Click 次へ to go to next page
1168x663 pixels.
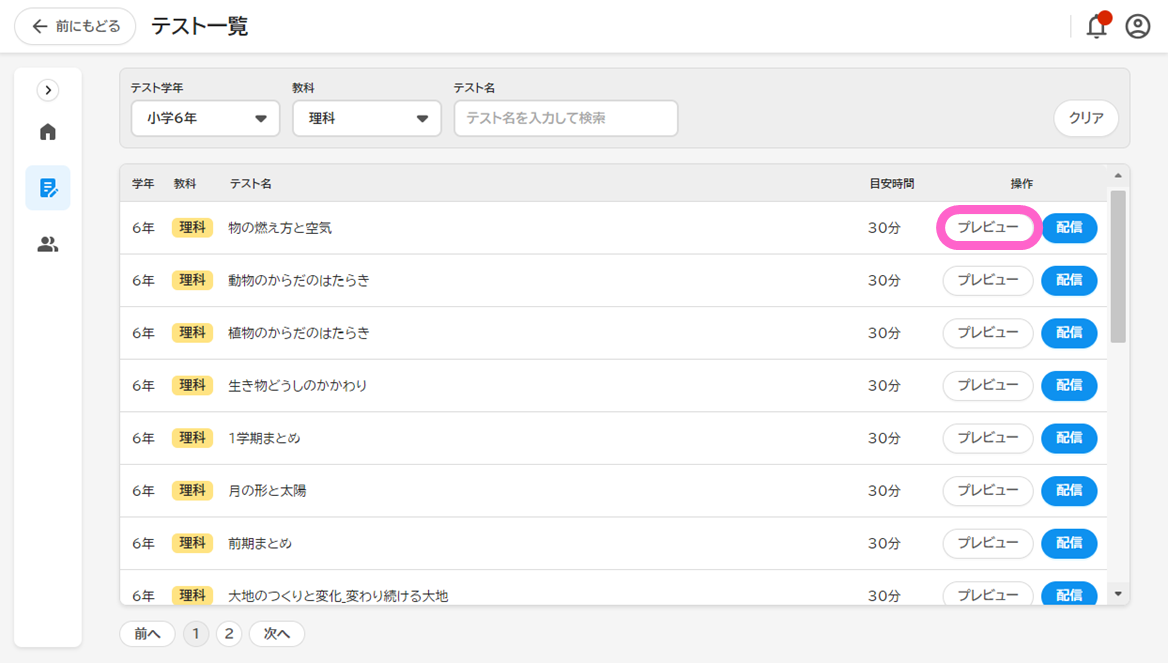point(277,634)
